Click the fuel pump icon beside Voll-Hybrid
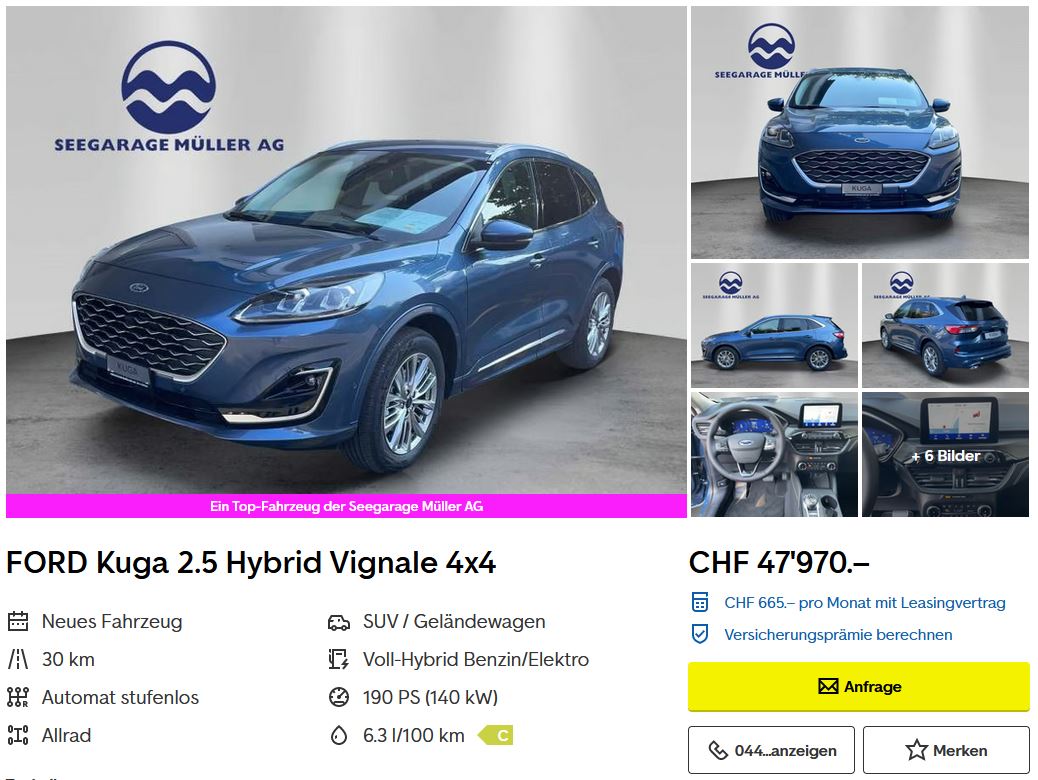Image resolution: width=1038 pixels, height=780 pixels. 338,659
